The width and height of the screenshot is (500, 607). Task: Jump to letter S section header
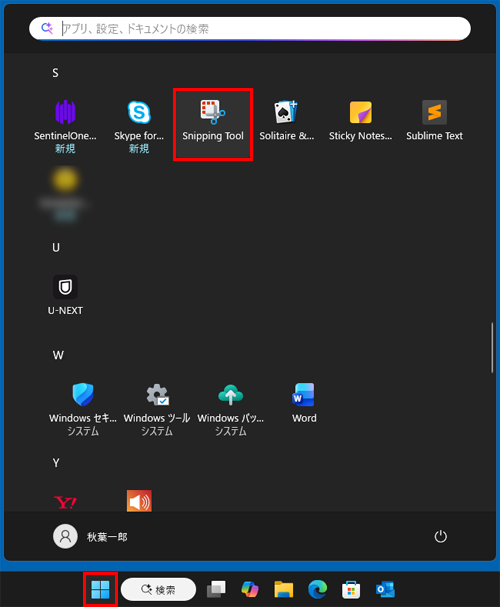55,73
